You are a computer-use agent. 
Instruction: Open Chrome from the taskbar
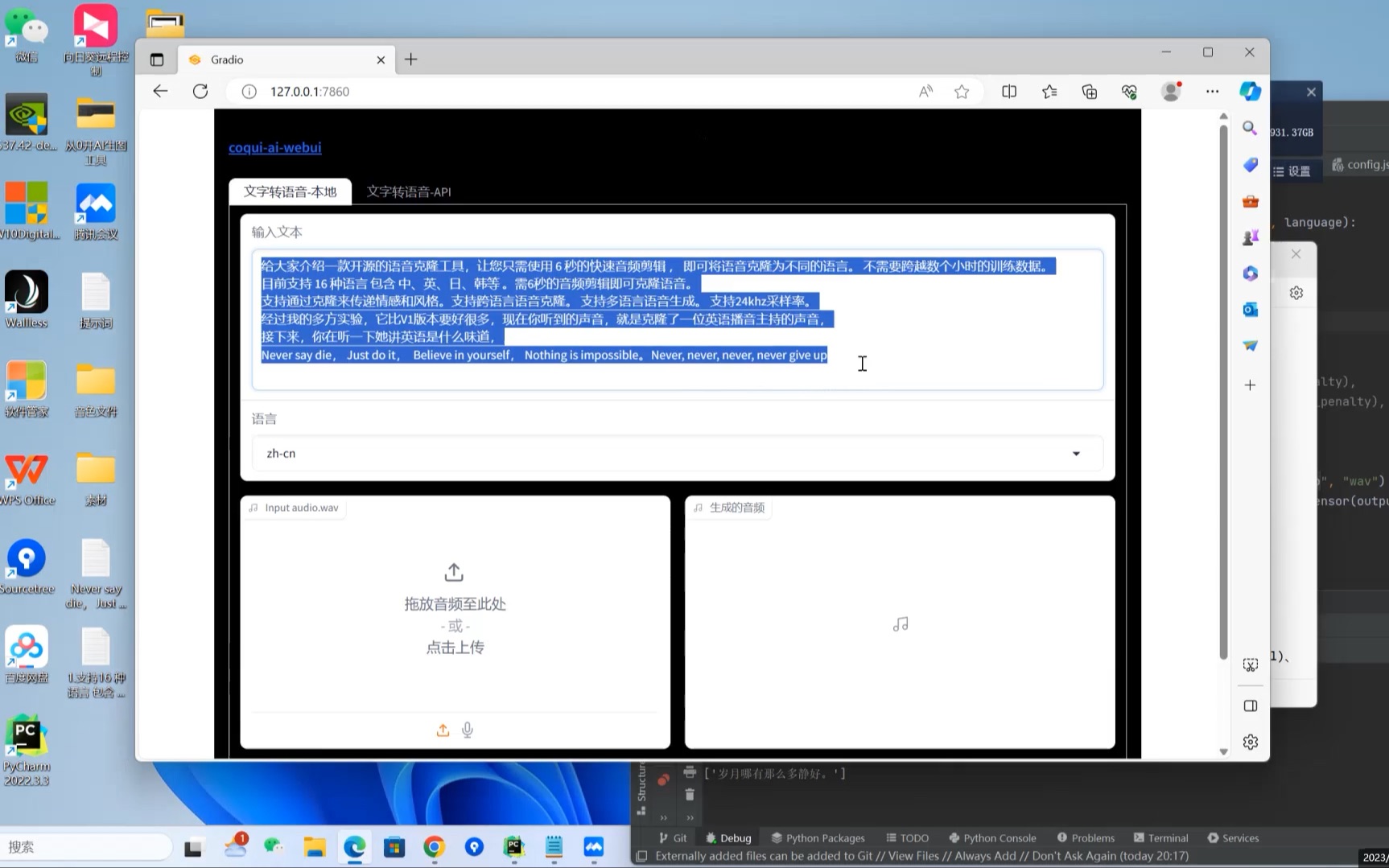click(434, 847)
